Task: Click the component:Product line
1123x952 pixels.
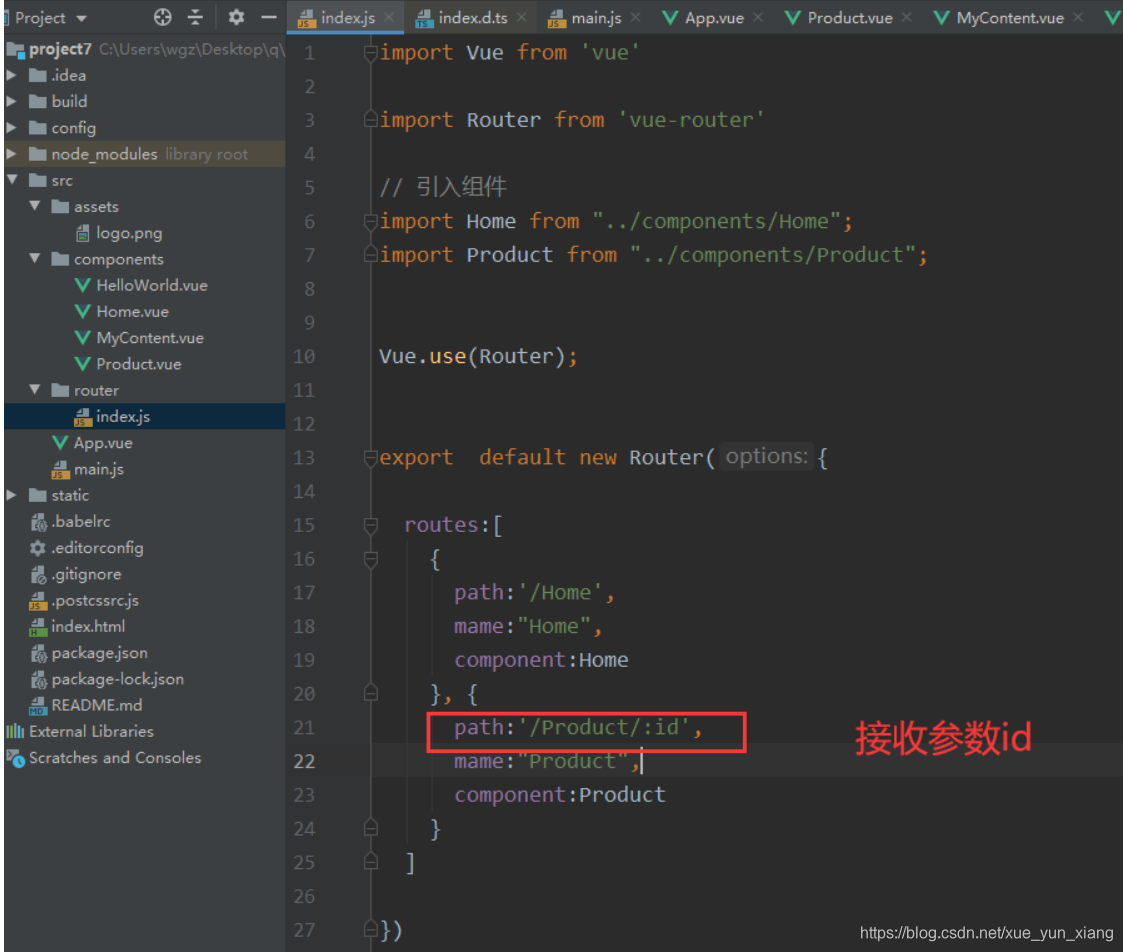Action: tap(559, 794)
